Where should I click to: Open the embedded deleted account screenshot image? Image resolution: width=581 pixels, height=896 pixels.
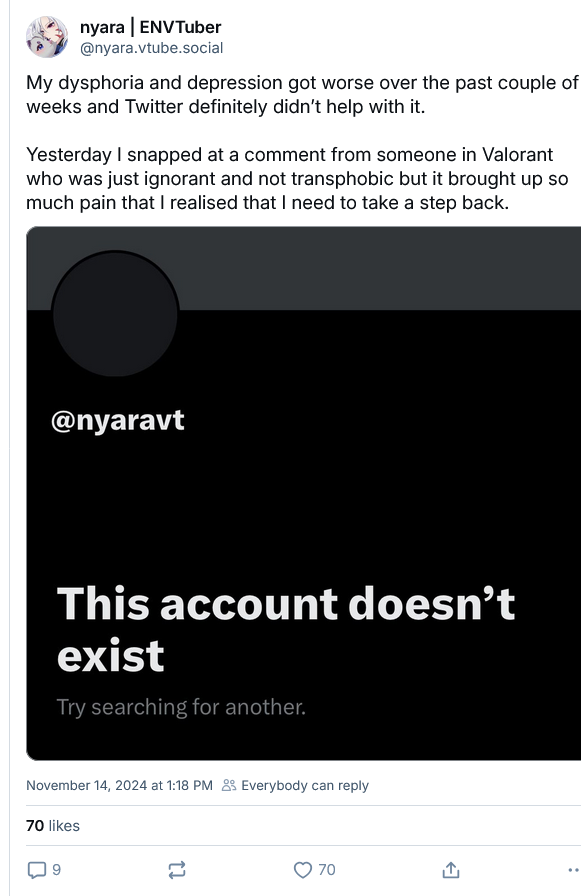(304, 493)
